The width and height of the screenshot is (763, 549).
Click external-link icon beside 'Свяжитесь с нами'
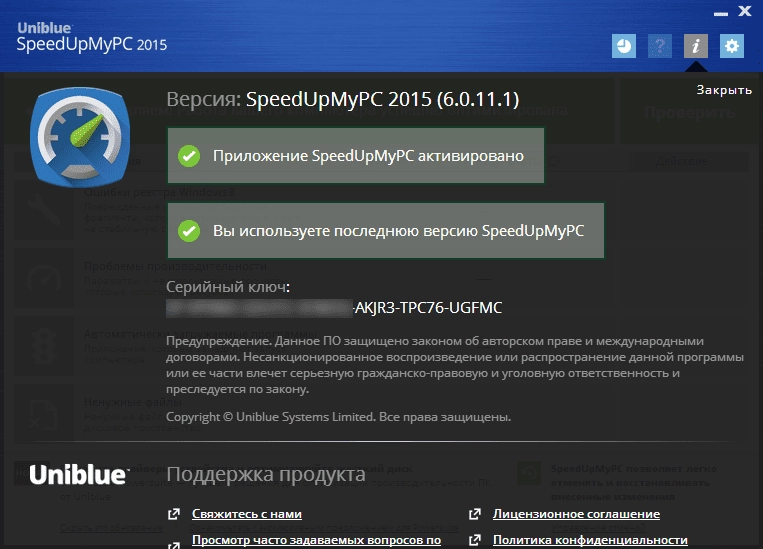click(x=174, y=514)
